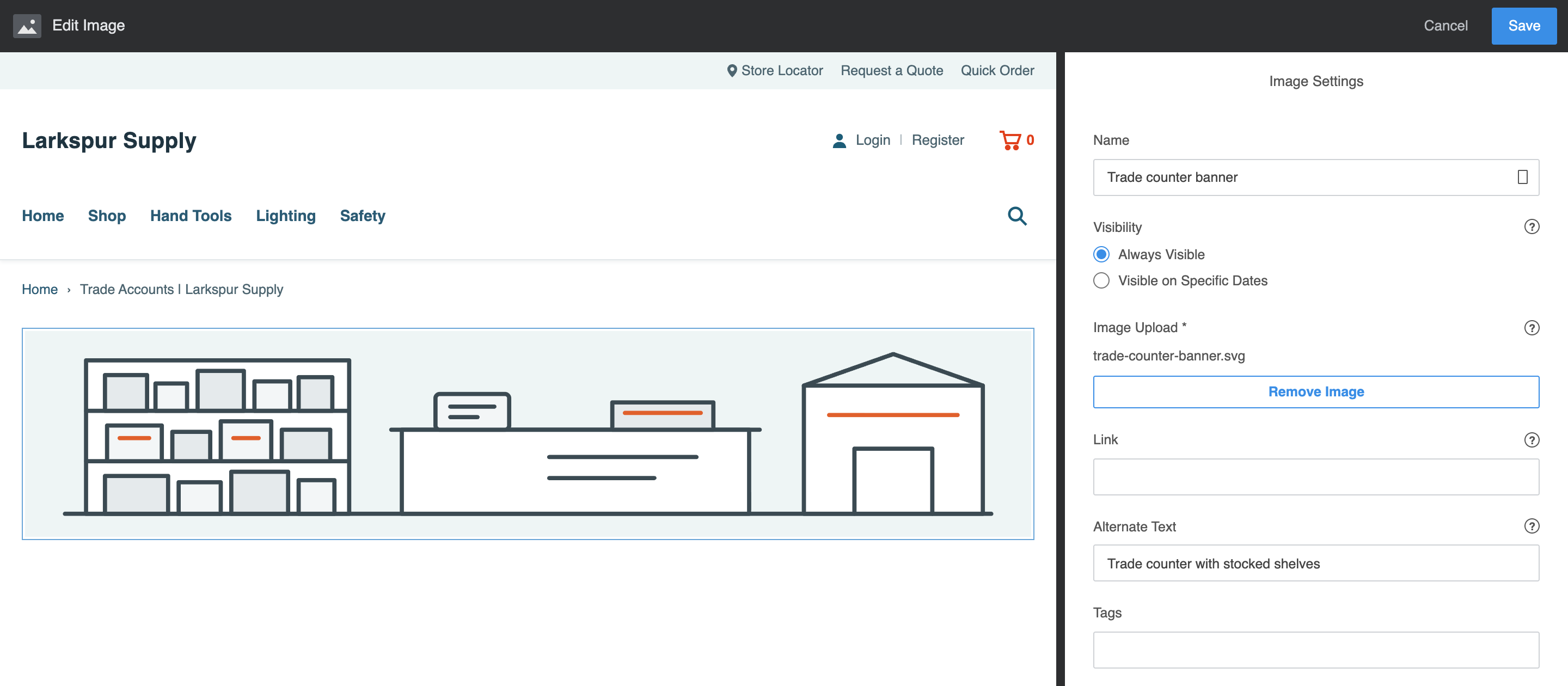The image size is (1568, 686).
Task: Select the trade counter banner image
Action: [x=528, y=434]
